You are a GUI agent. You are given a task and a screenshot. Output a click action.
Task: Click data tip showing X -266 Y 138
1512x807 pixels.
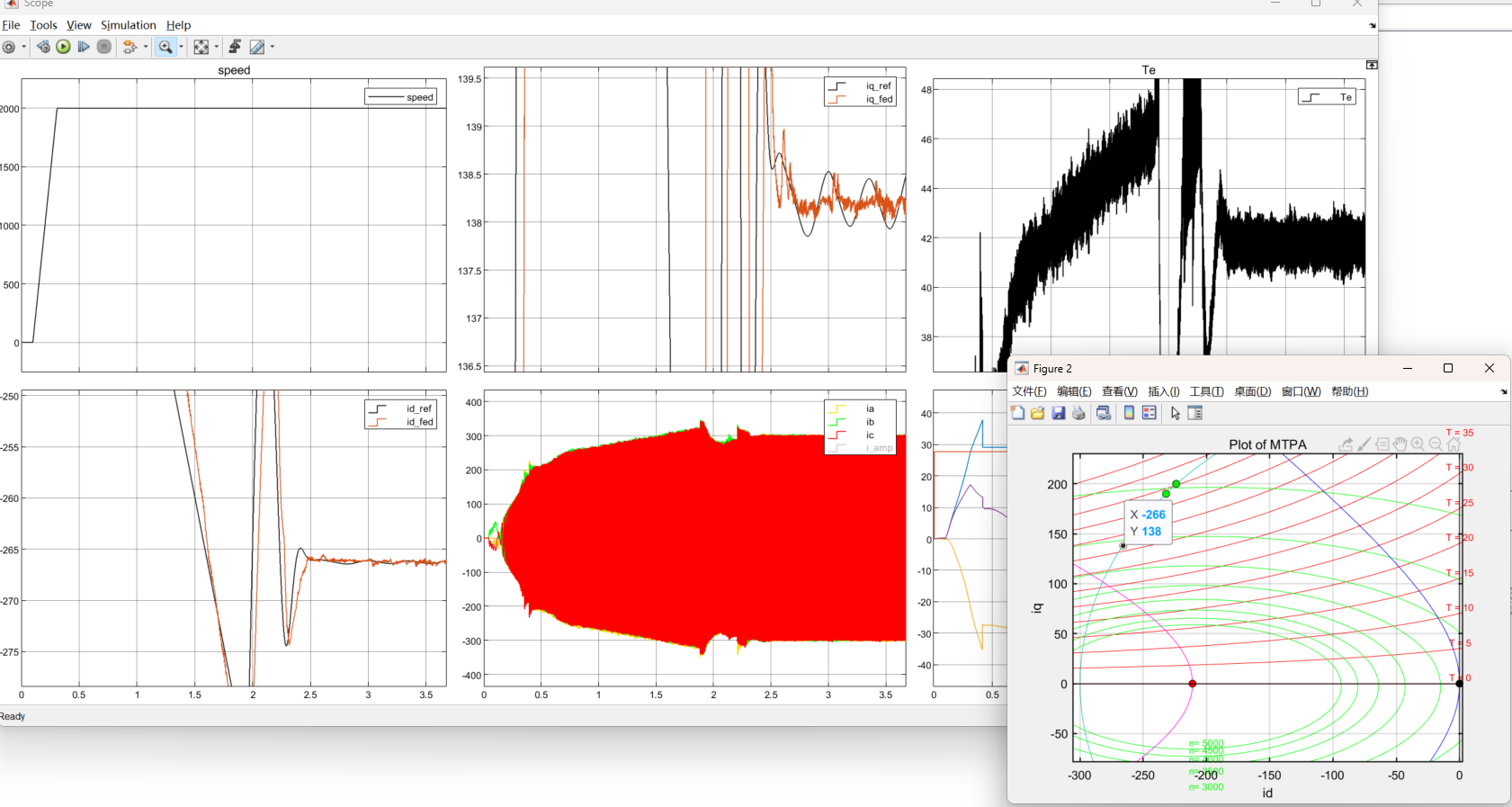click(1148, 523)
